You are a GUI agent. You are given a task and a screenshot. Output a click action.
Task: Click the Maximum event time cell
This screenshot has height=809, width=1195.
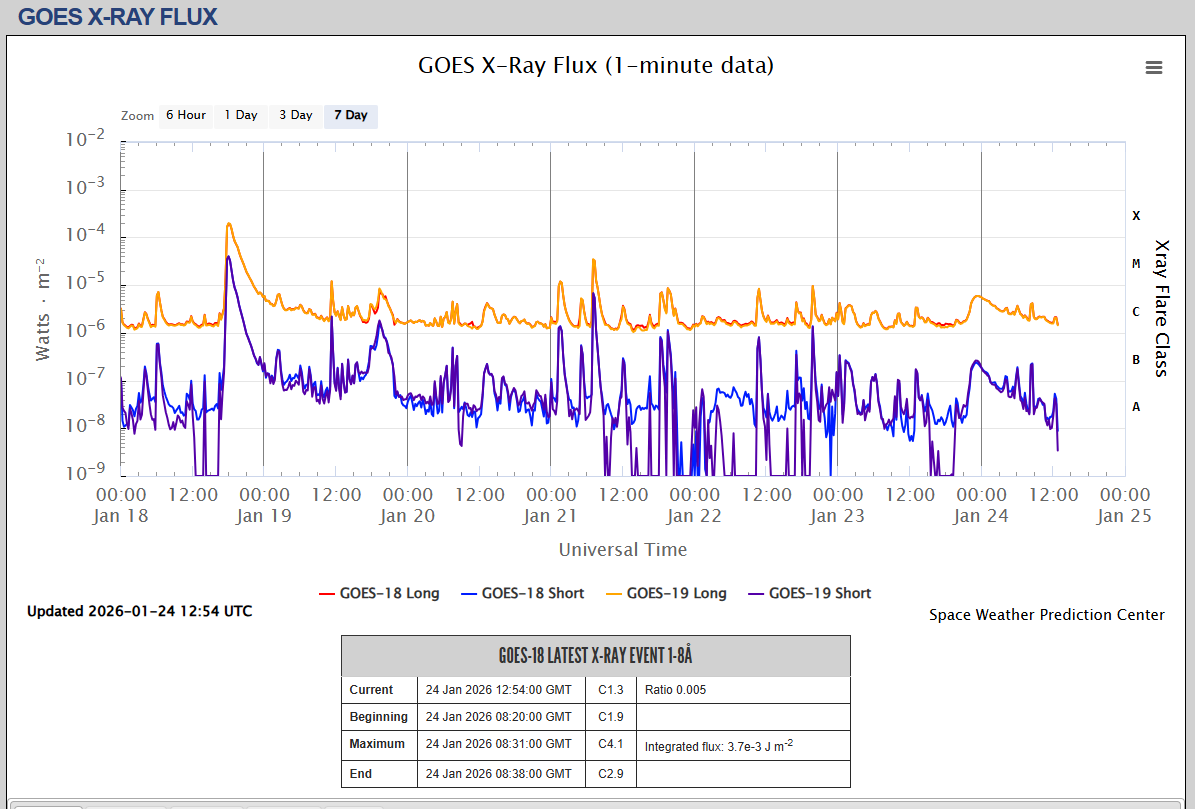[499, 744]
